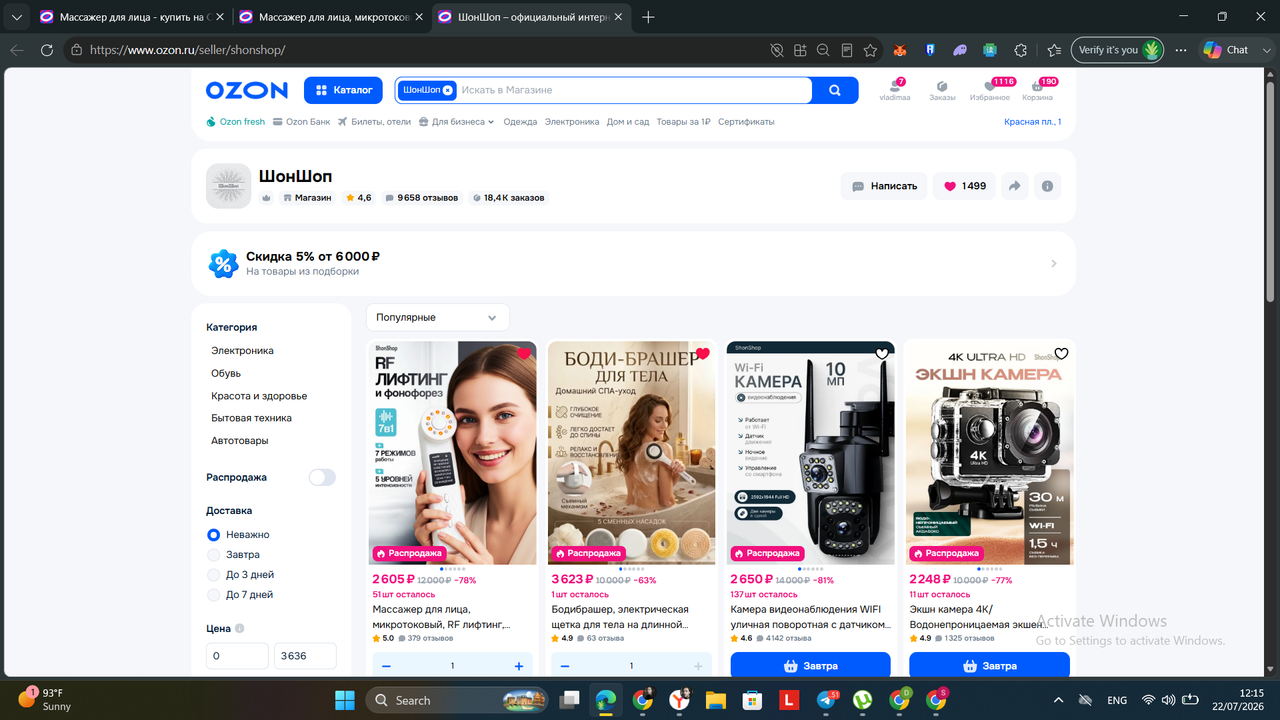This screenshot has height=720, width=1280.
Task: Open browser settings and more menu
Action: point(1181,50)
